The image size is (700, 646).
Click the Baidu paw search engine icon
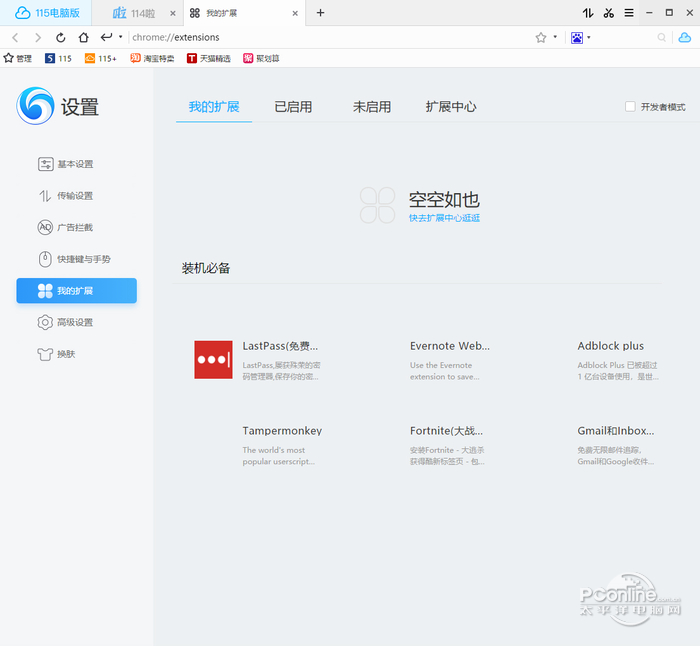577,38
